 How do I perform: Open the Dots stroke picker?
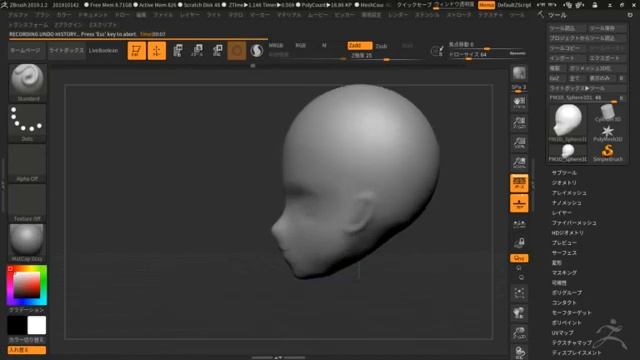[27, 123]
